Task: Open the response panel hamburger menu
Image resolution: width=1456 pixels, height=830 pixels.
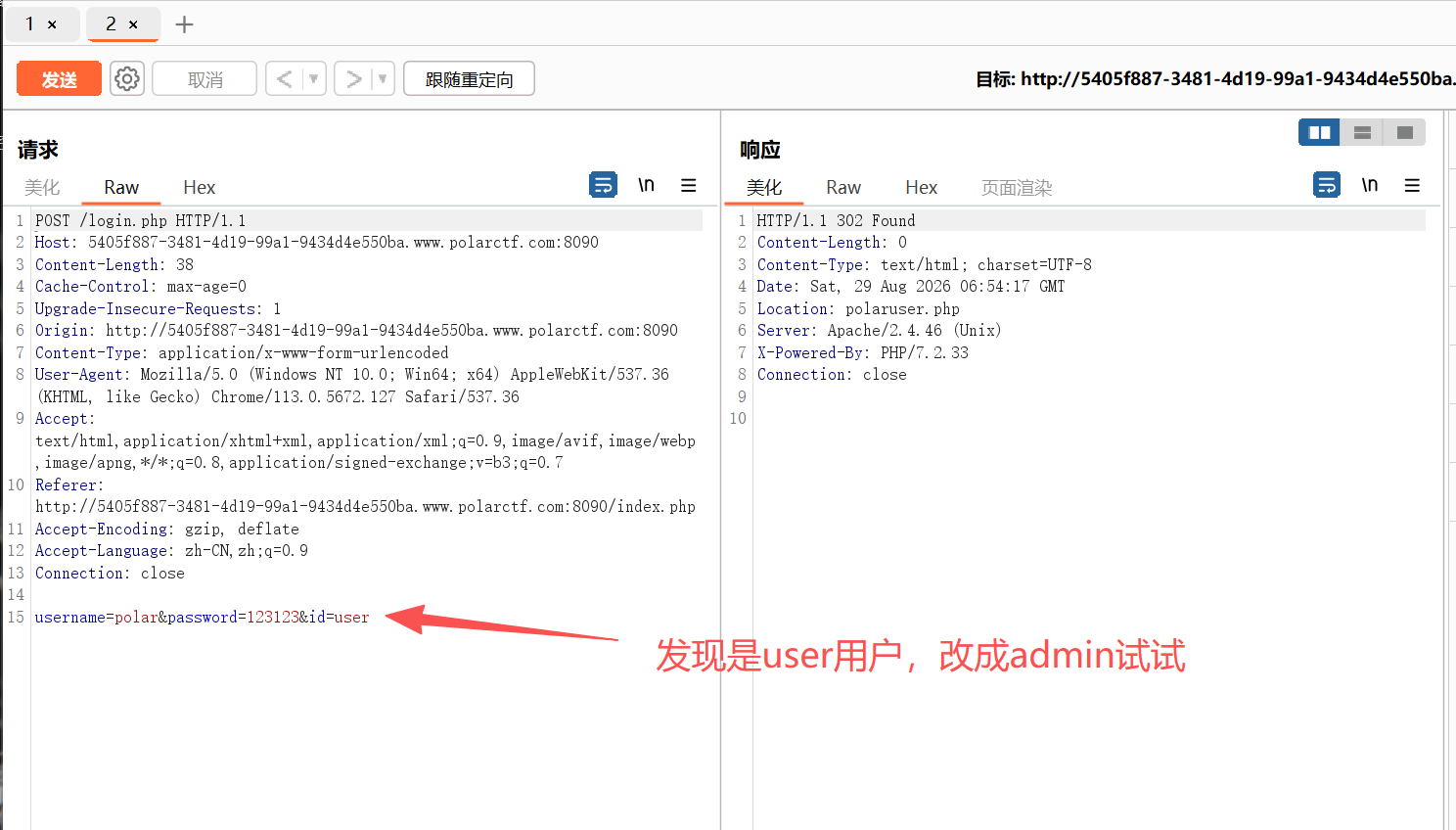Action: [x=1412, y=185]
